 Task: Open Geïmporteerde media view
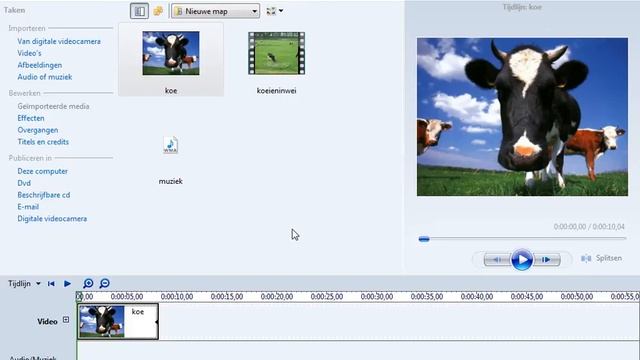pos(53,106)
